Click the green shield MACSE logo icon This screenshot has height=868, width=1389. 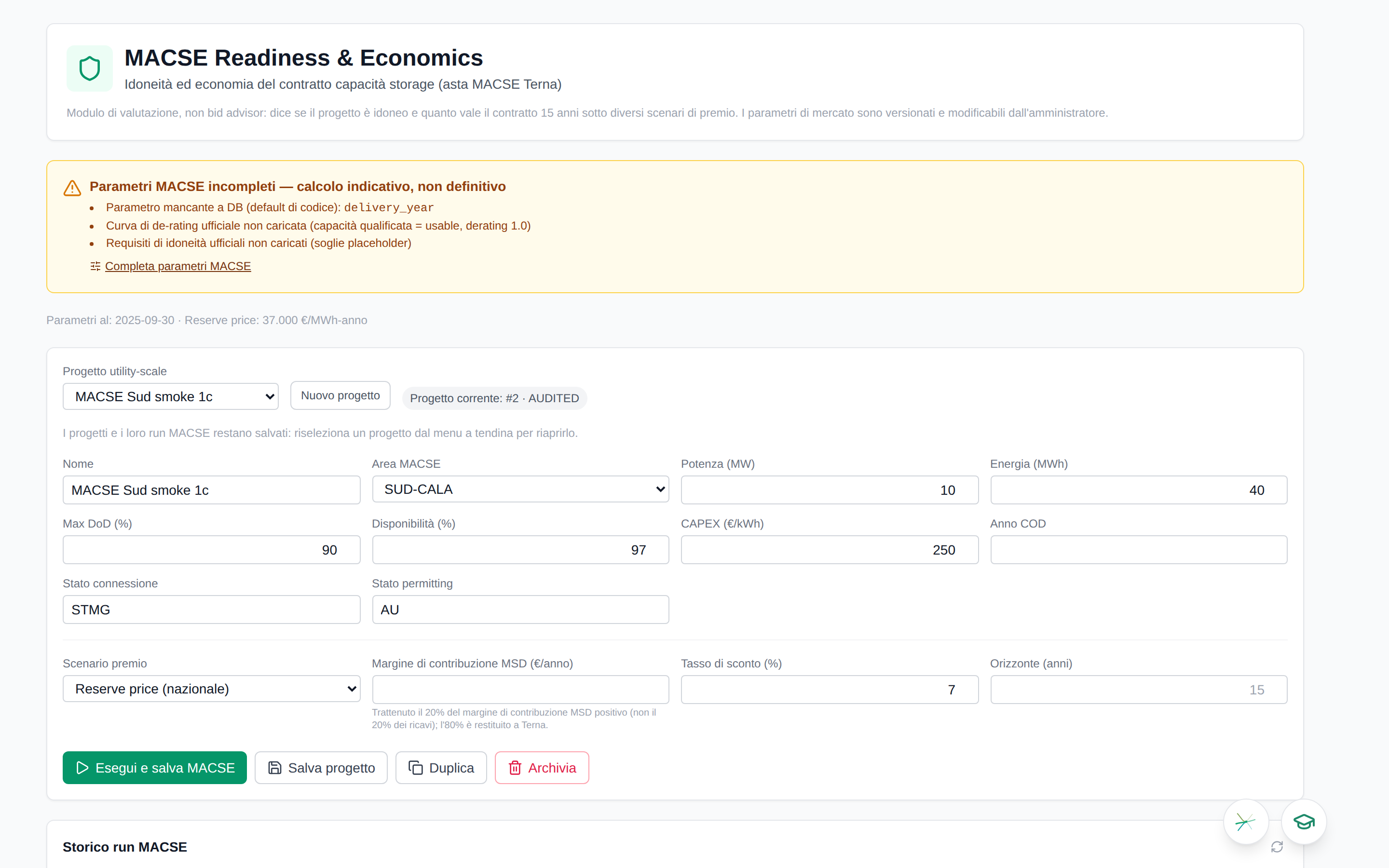(90, 68)
